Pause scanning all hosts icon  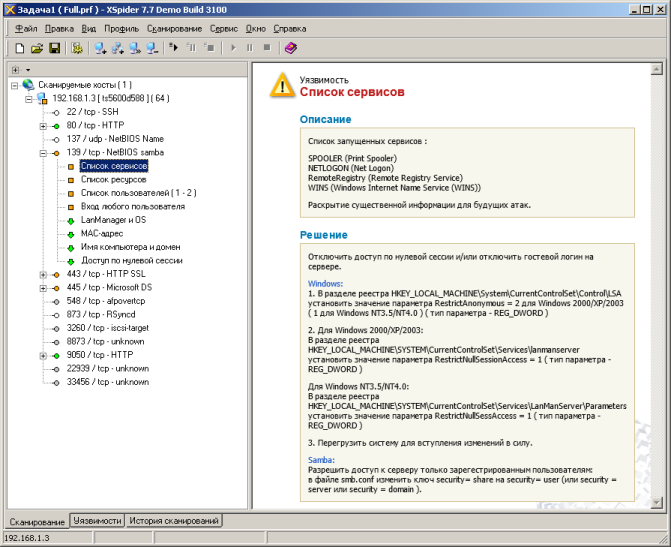tap(191, 47)
